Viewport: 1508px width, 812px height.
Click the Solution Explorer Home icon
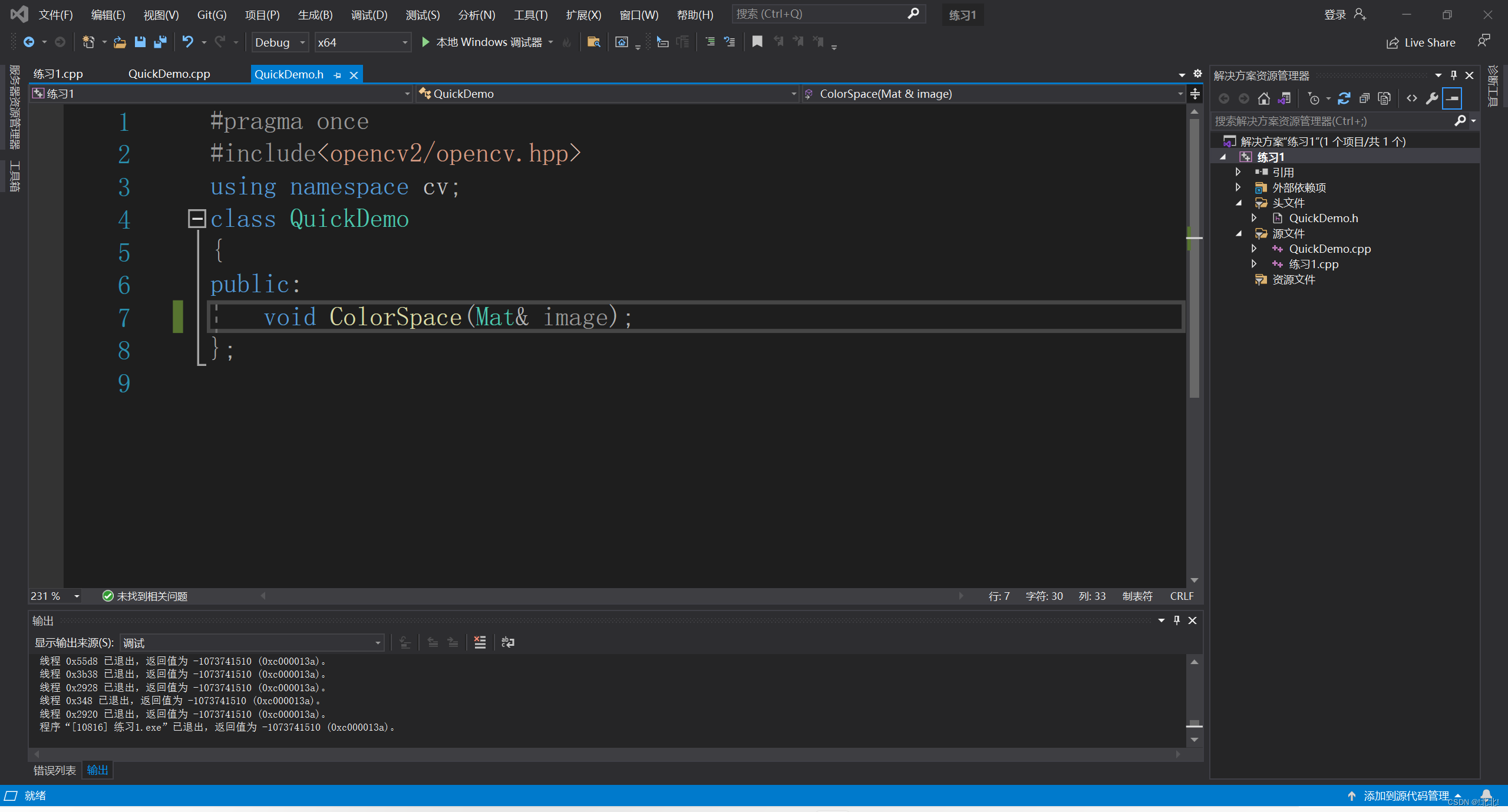coord(1263,98)
